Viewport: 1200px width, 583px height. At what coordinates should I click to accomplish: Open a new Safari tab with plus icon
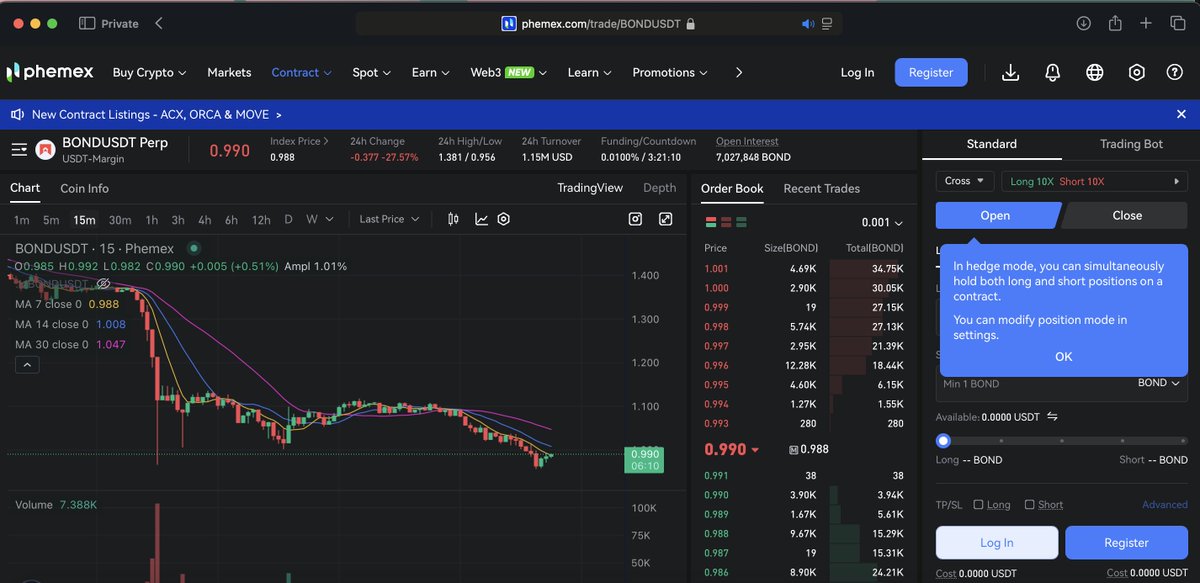pos(1146,23)
